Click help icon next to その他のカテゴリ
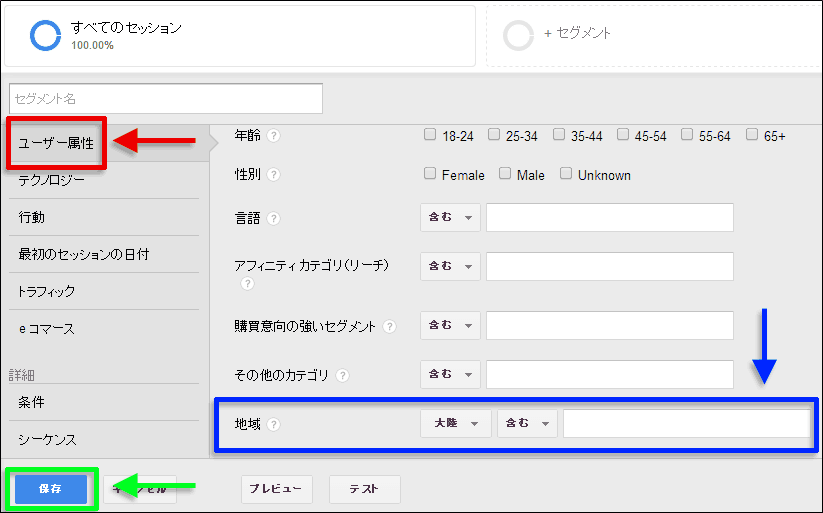Screen dimensions: 823x513 343,376
